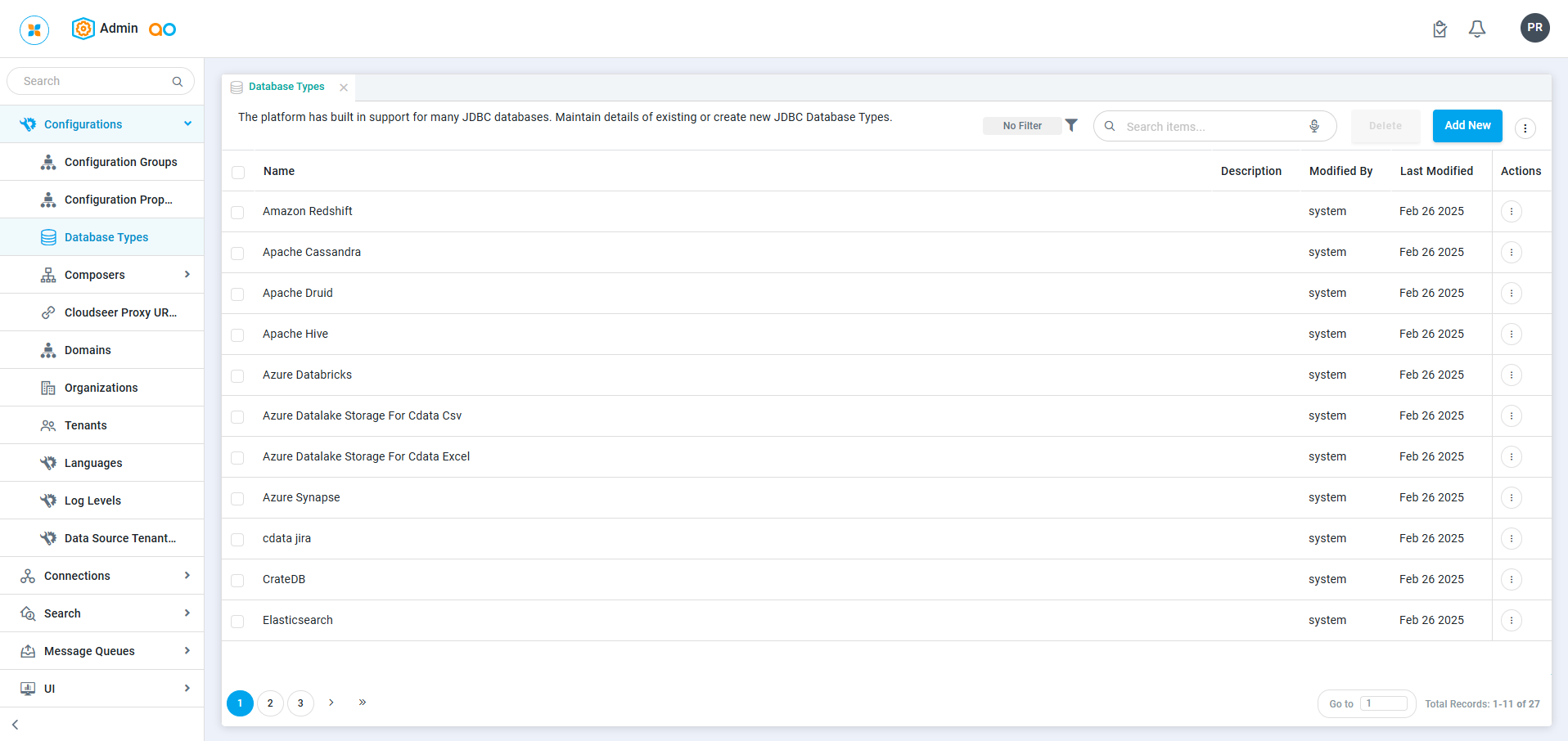The height and width of the screenshot is (741, 1568).
Task: Click the notification bell icon
Action: pos(1477,29)
